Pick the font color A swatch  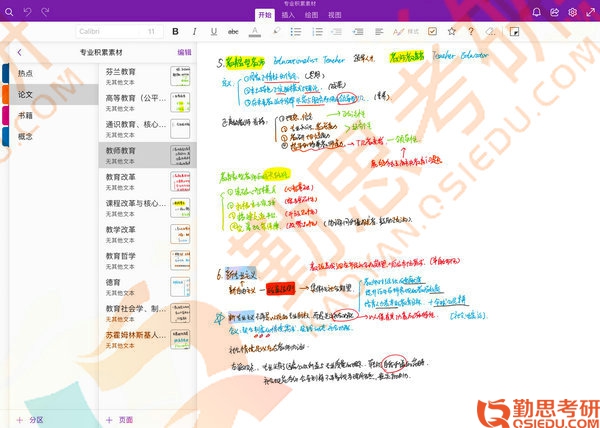[255, 32]
